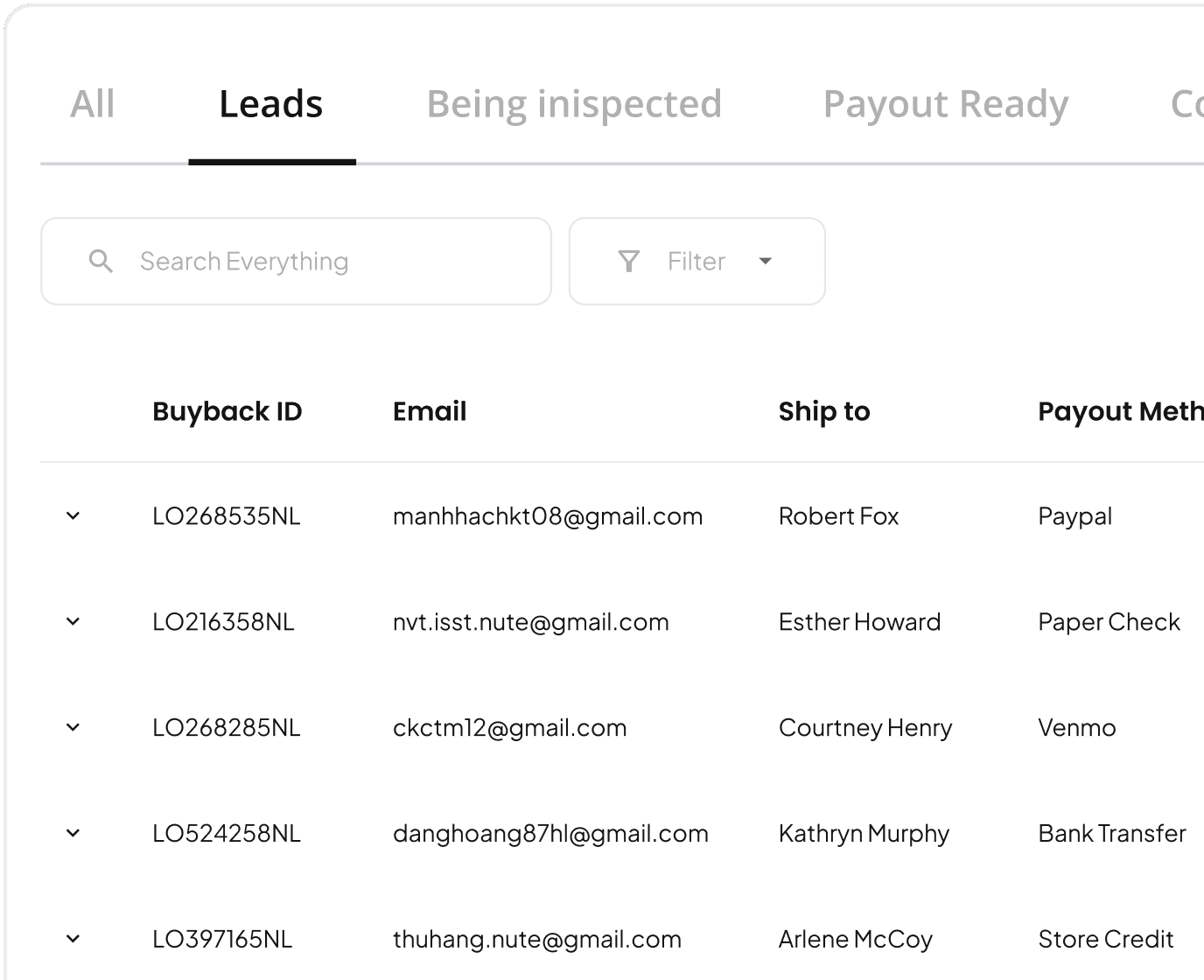Screen dimensions: 1204x980
Task: Sort by Buyback ID column header
Action: pyautogui.click(x=227, y=411)
